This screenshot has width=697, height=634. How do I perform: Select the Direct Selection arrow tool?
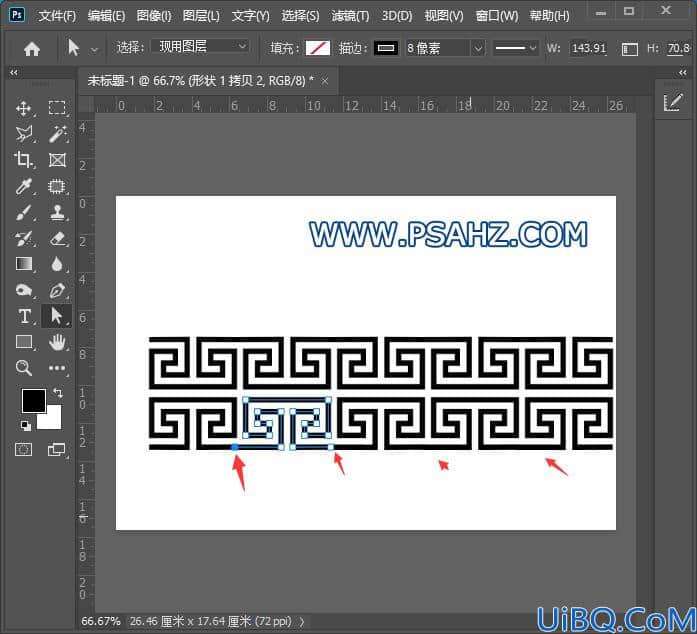(x=56, y=316)
